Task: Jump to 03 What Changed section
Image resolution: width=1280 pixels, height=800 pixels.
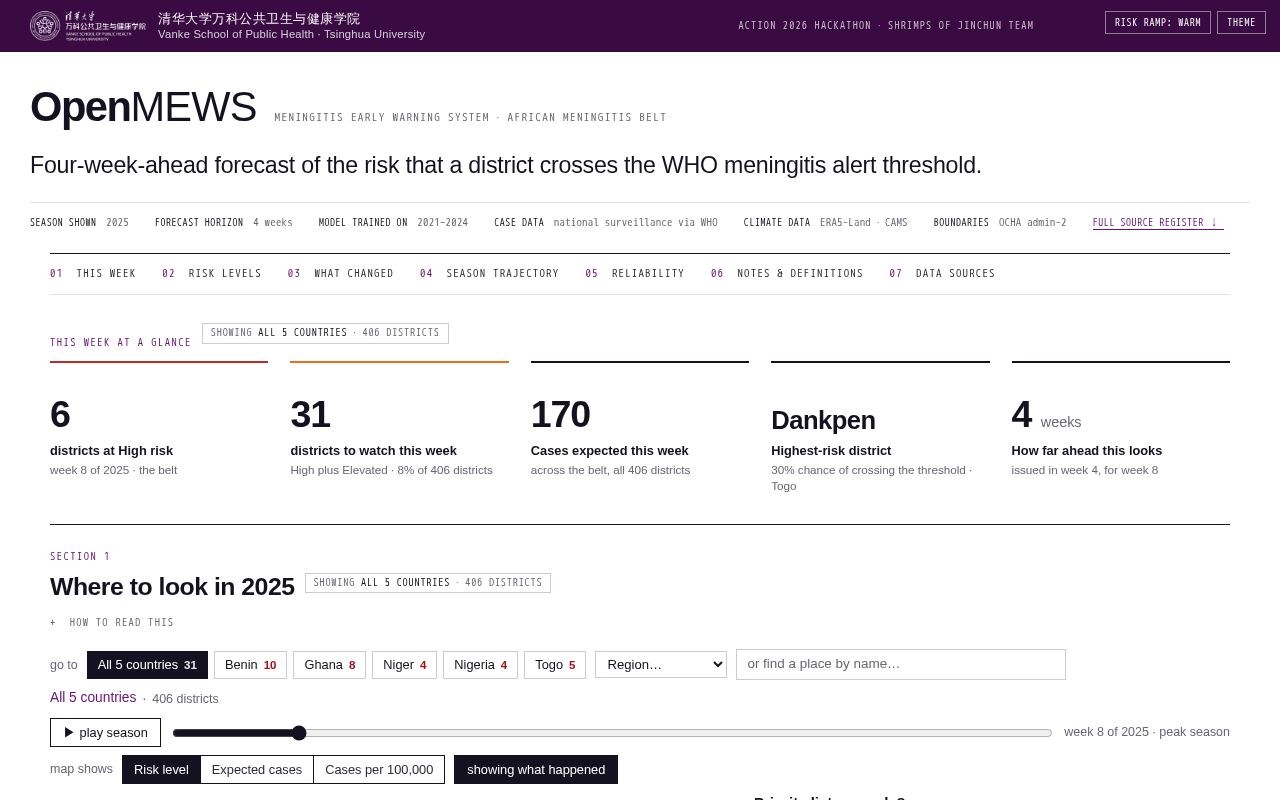Action: tap(341, 274)
